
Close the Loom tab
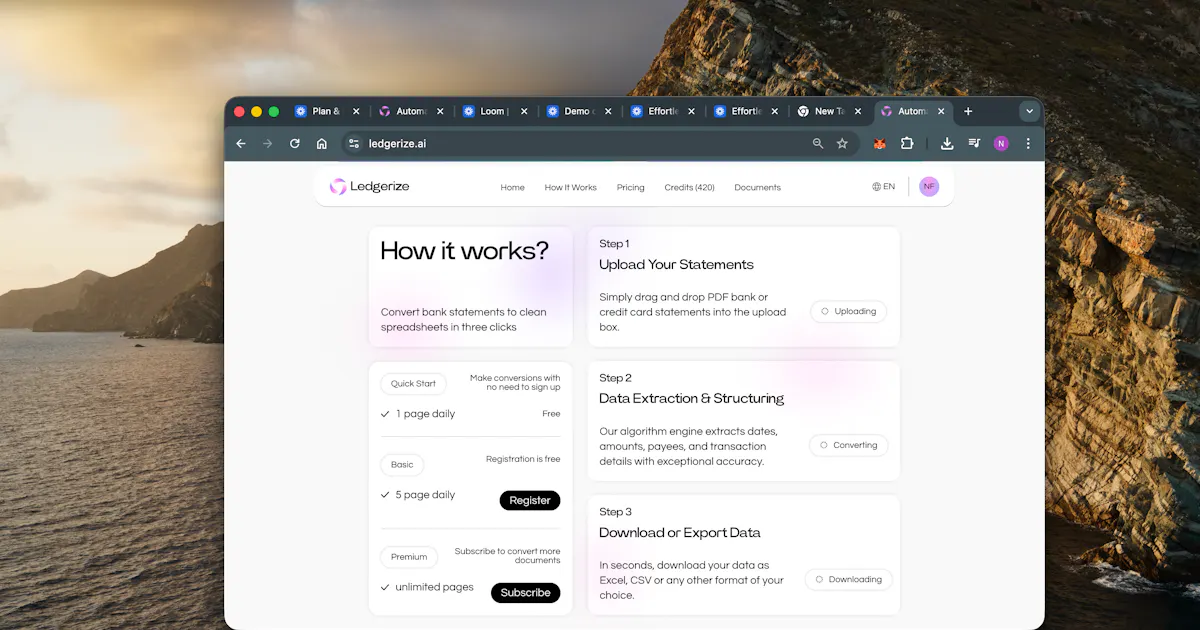(x=524, y=111)
